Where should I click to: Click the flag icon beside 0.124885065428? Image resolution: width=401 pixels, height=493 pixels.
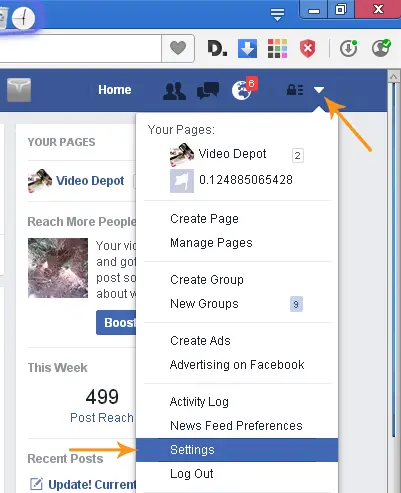(x=182, y=181)
